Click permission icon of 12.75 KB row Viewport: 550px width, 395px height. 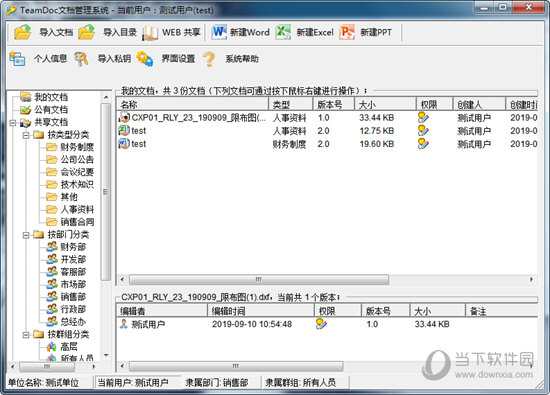pyautogui.click(x=423, y=130)
